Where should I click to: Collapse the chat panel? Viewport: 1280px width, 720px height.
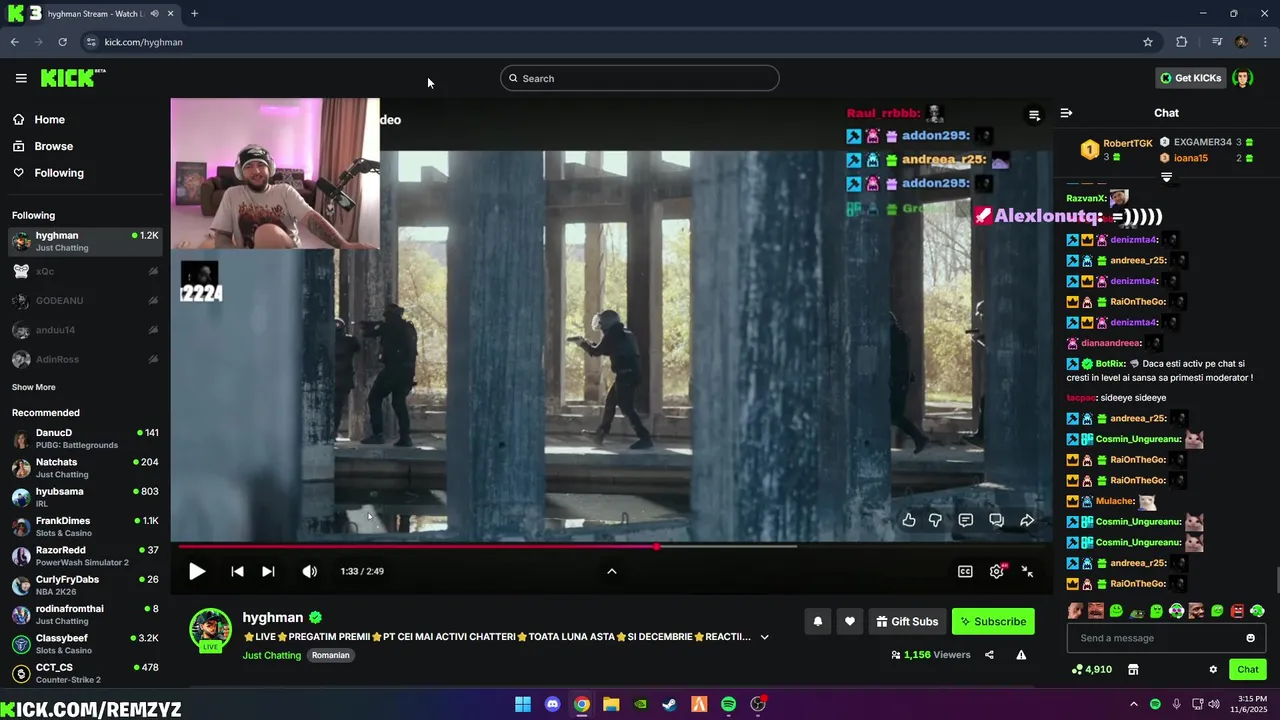(1066, 113)
